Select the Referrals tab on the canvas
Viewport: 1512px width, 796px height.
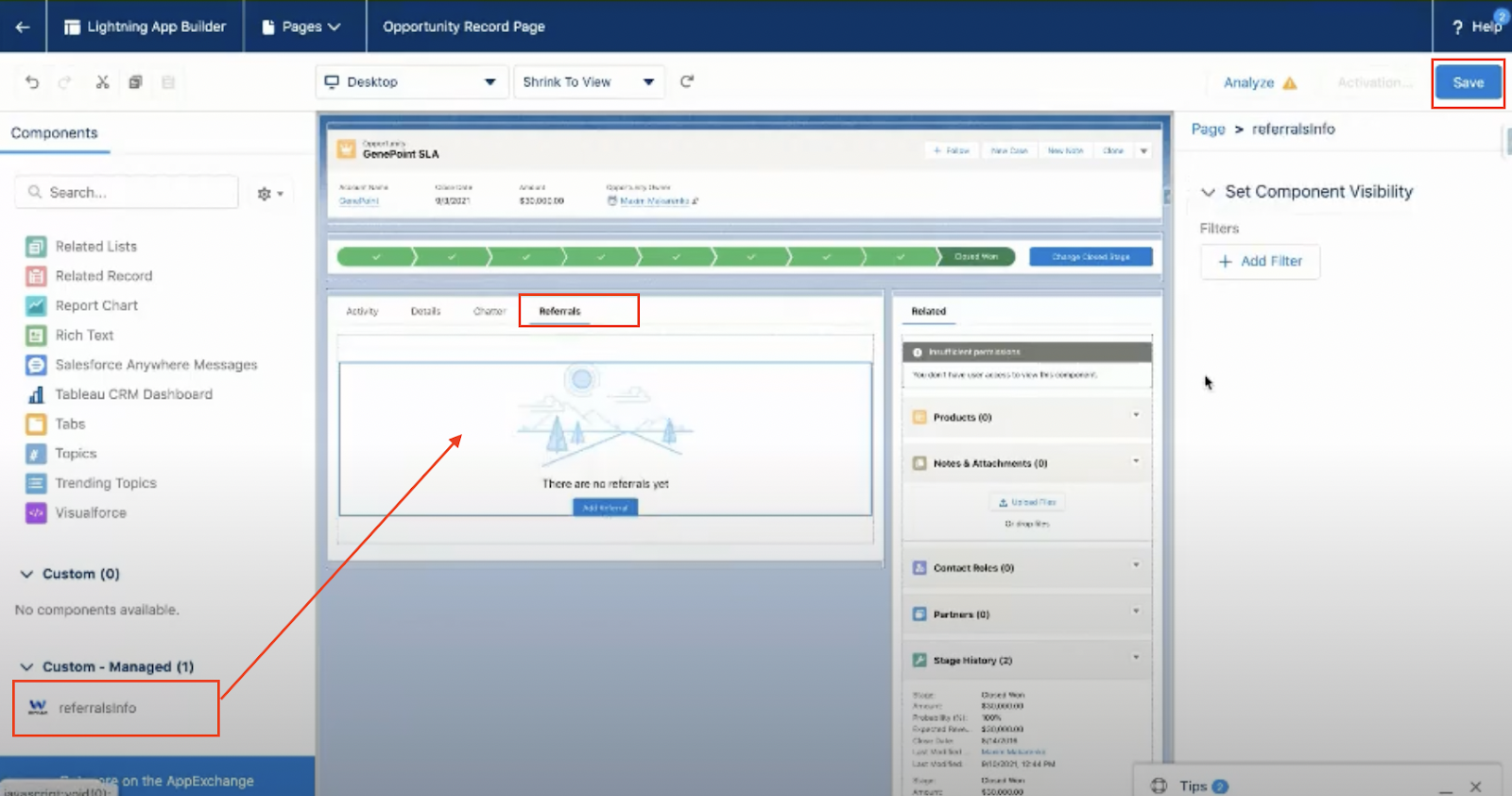point(560,311)
